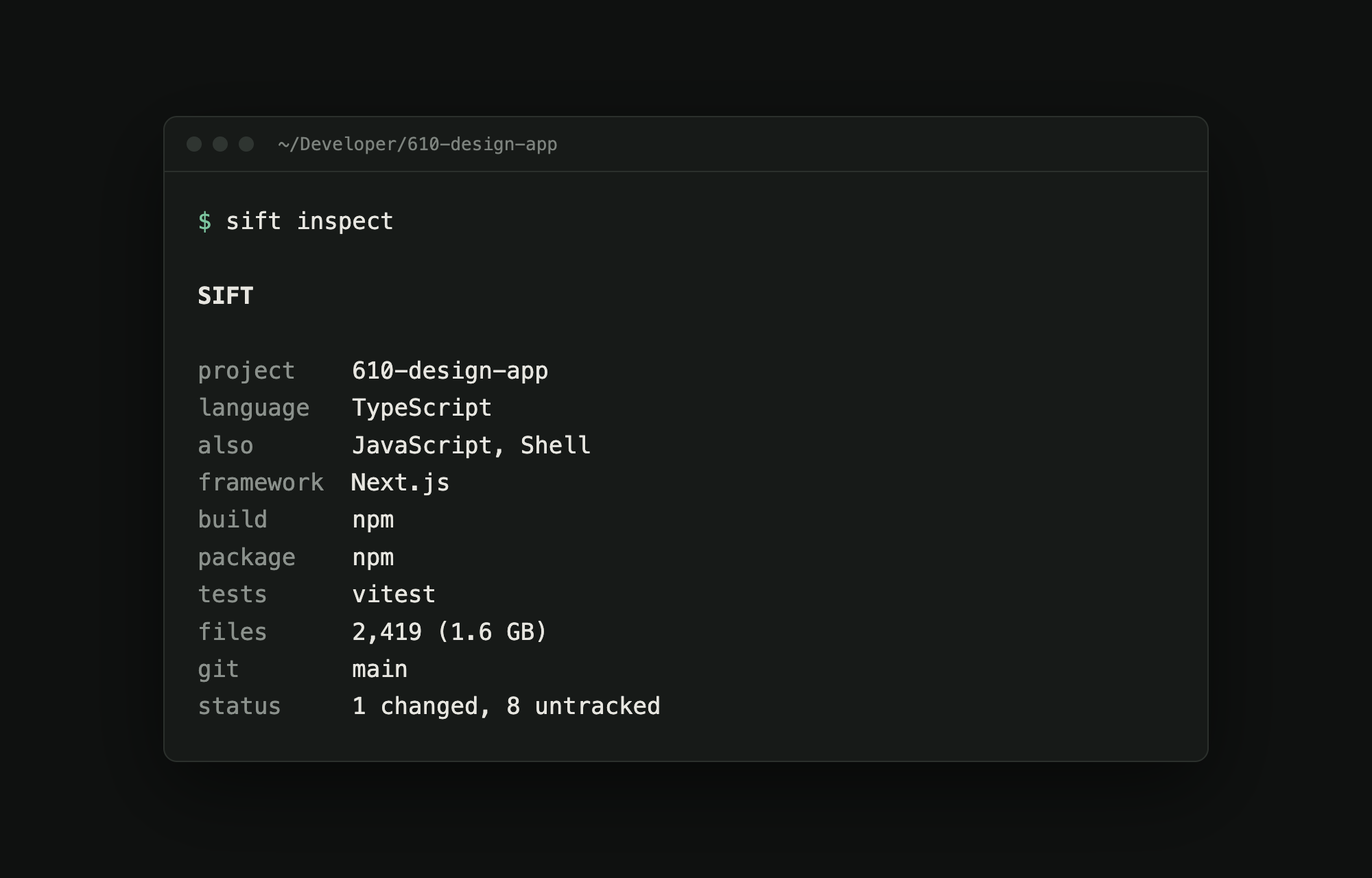Click the 'status' label
The image size is (1372, 878).
coord(239,707)
